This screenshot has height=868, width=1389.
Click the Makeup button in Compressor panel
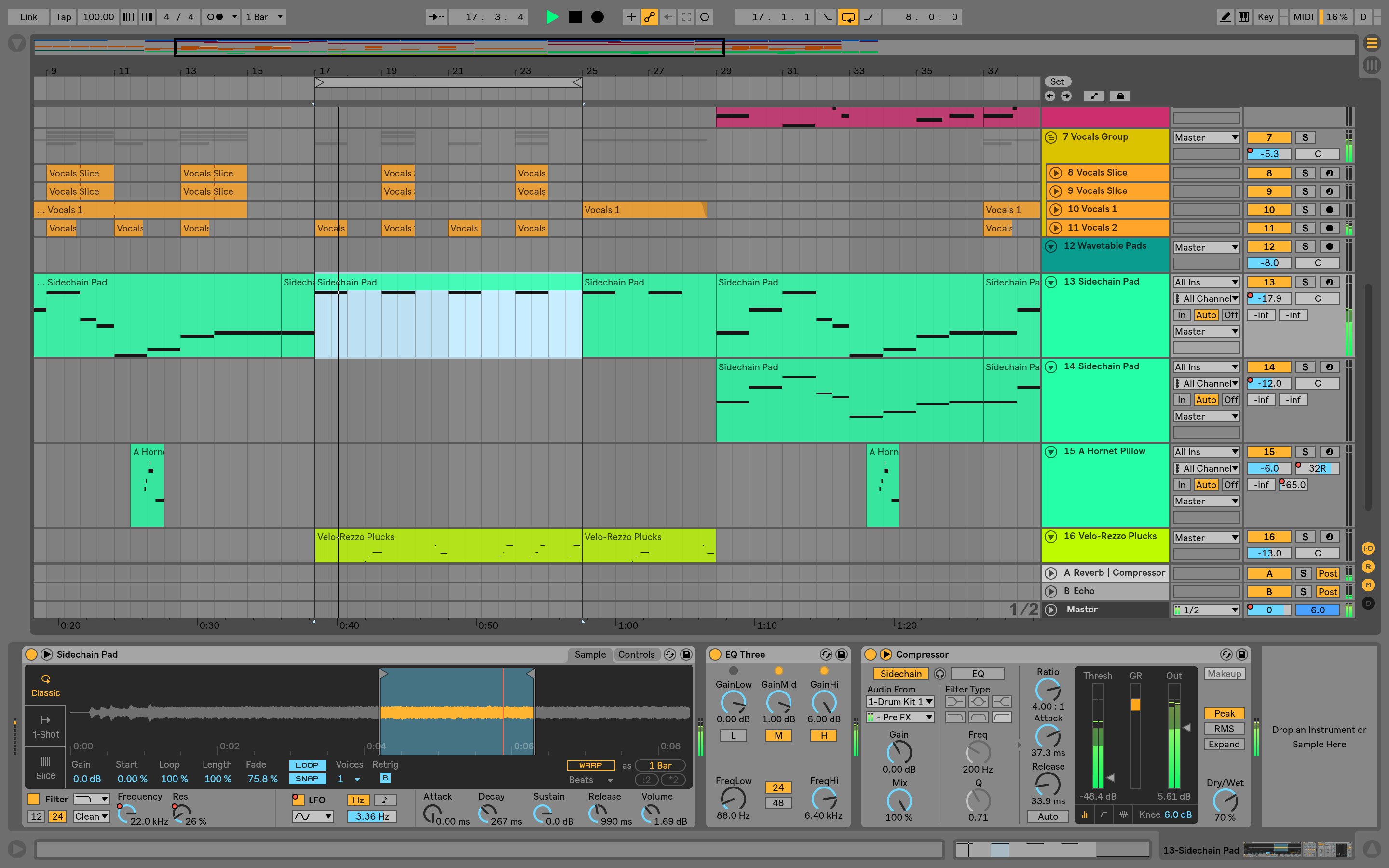coord(1224,673)
